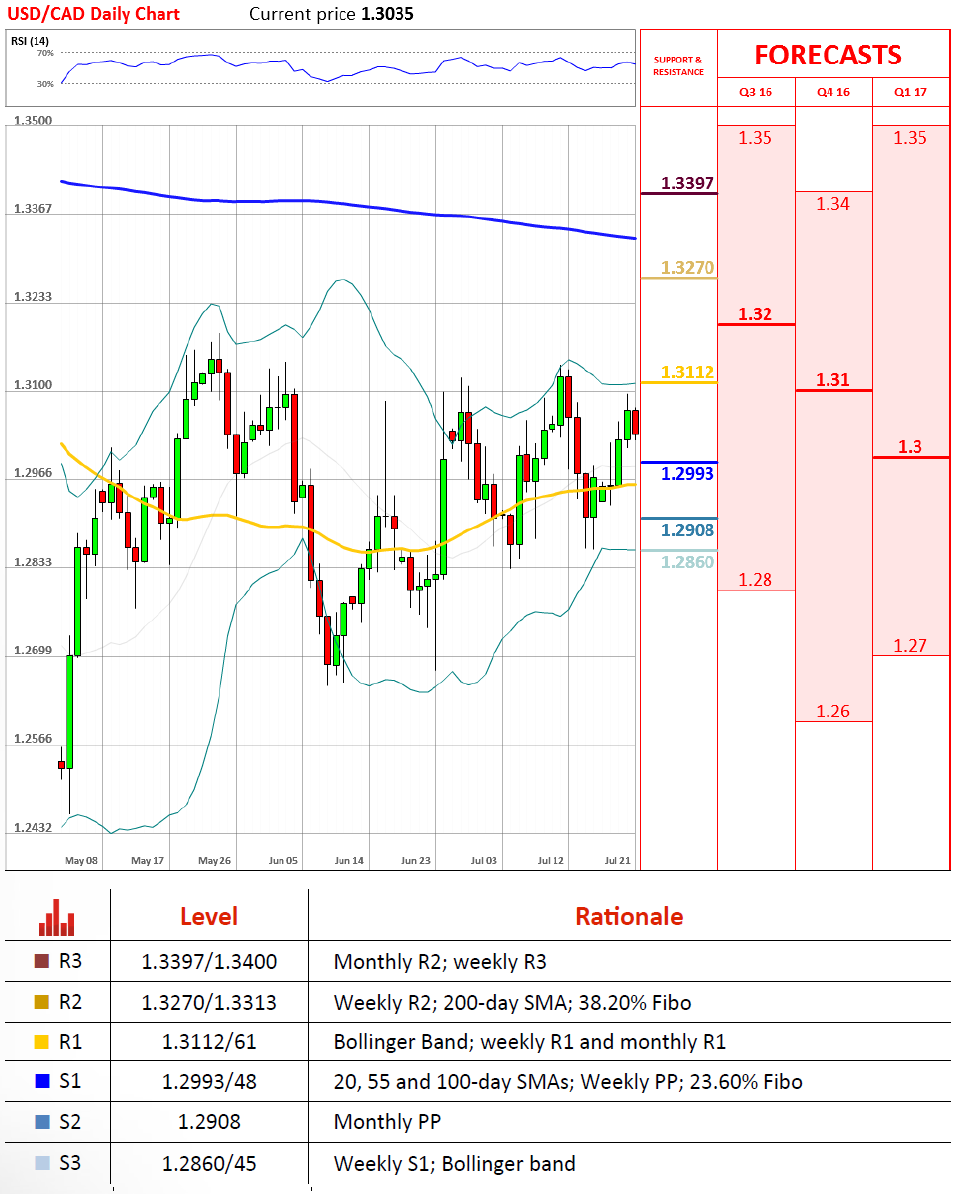Select the R3 maroon color square

pyautogui.click(x=41, y=962)
